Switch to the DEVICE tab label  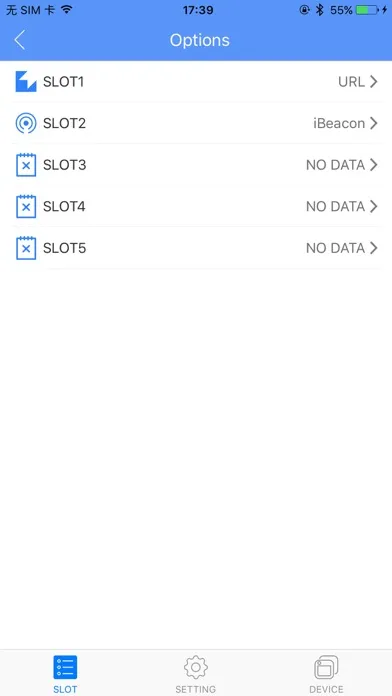[326, 689]
